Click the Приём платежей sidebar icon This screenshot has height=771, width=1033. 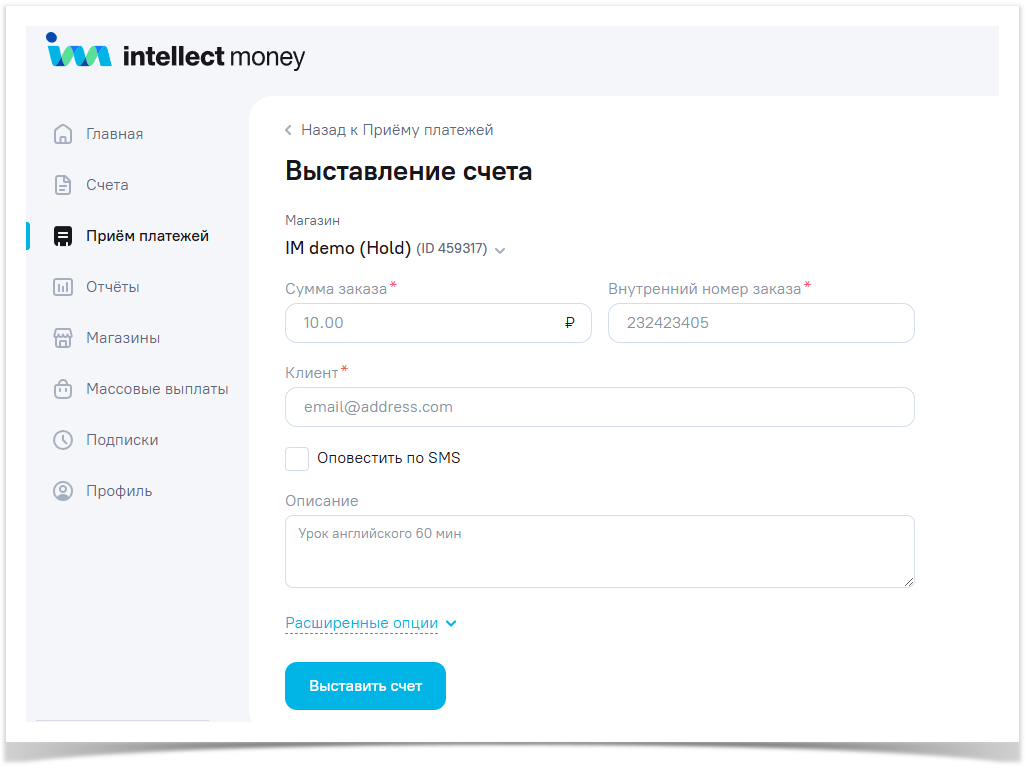[x=63, y=236]
